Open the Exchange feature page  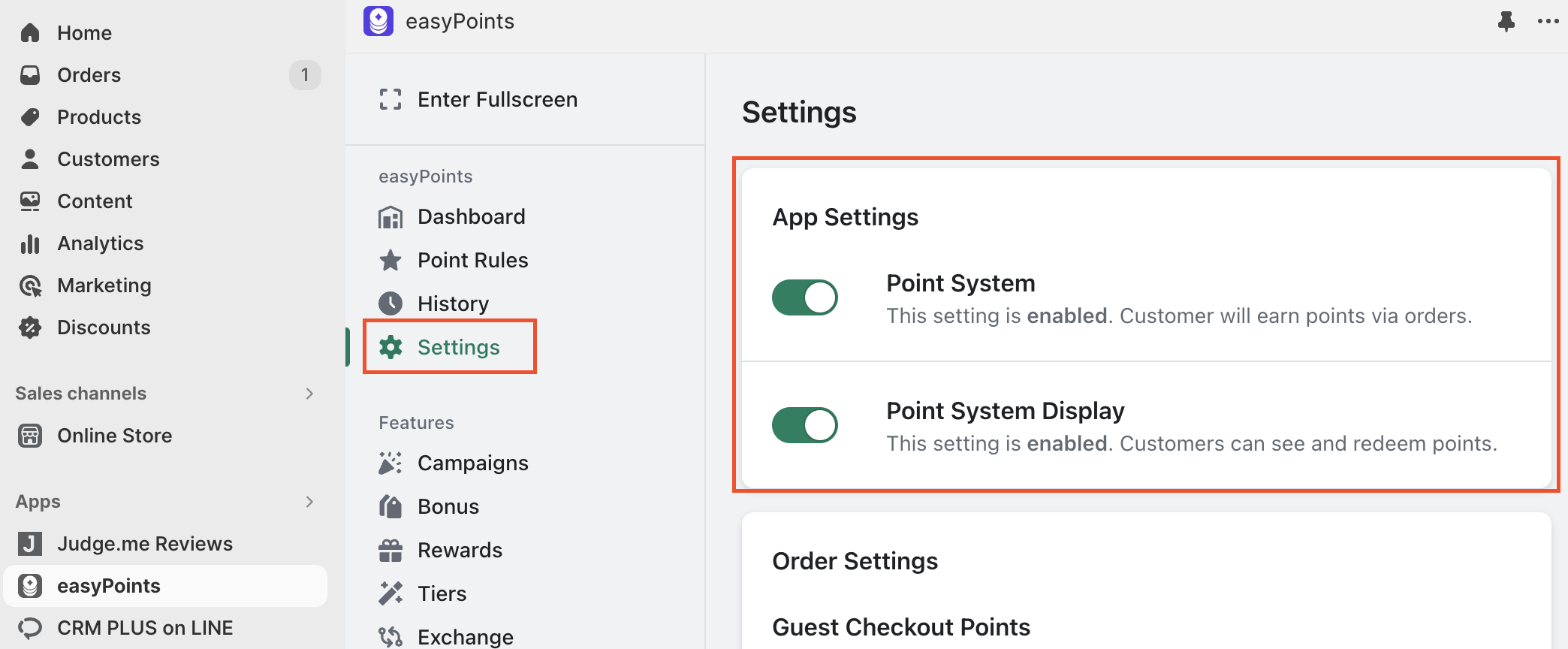[465, 637]
